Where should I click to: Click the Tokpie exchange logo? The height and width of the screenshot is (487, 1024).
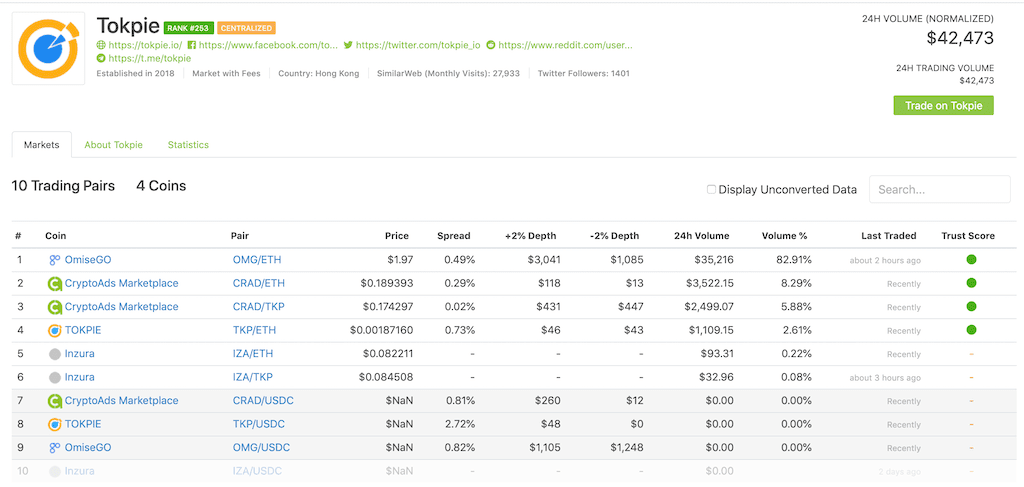[48, 48]
